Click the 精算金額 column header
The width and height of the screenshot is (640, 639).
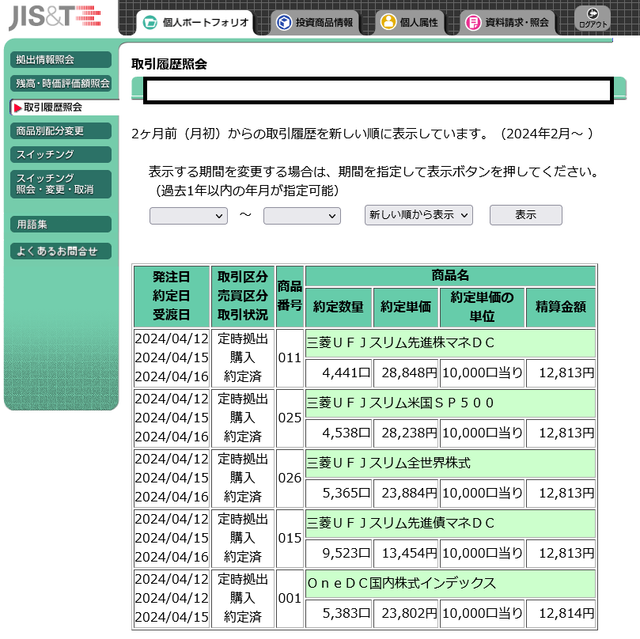point(560,307)
